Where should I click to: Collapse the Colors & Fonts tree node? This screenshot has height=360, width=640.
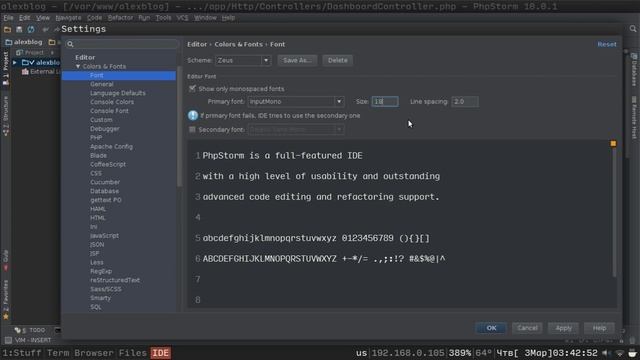click(78, 66)
